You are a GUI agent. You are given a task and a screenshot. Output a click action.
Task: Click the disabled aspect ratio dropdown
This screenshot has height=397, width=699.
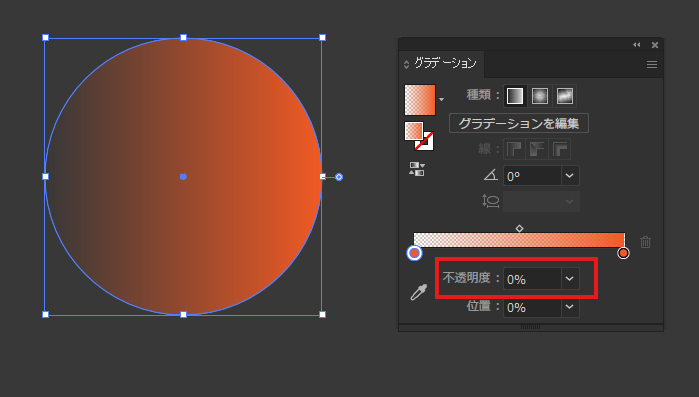pos(541,201)
